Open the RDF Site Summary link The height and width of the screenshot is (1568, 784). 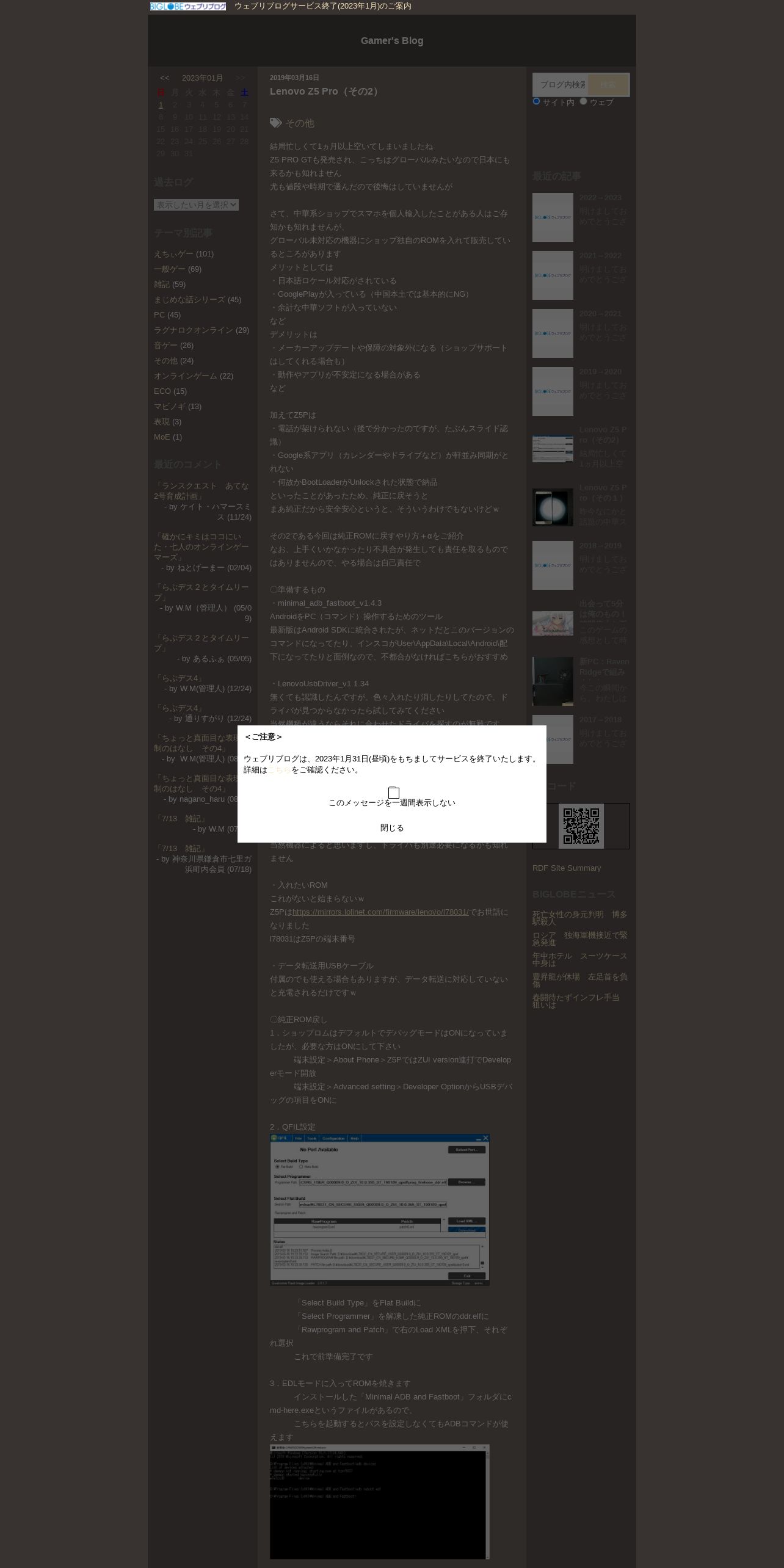(x=567, y=868)
